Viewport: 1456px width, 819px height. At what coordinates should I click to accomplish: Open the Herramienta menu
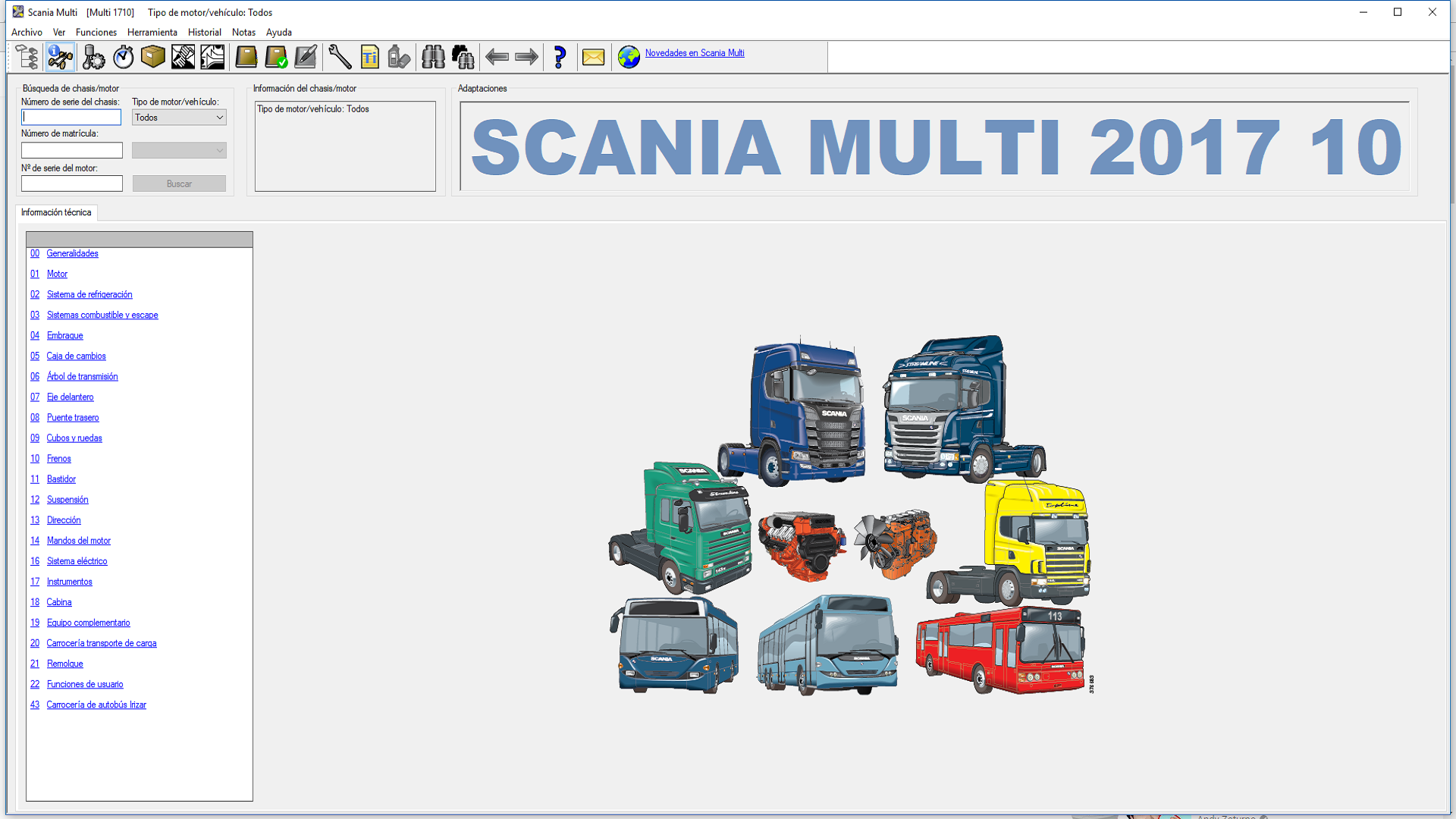[152, 32]
